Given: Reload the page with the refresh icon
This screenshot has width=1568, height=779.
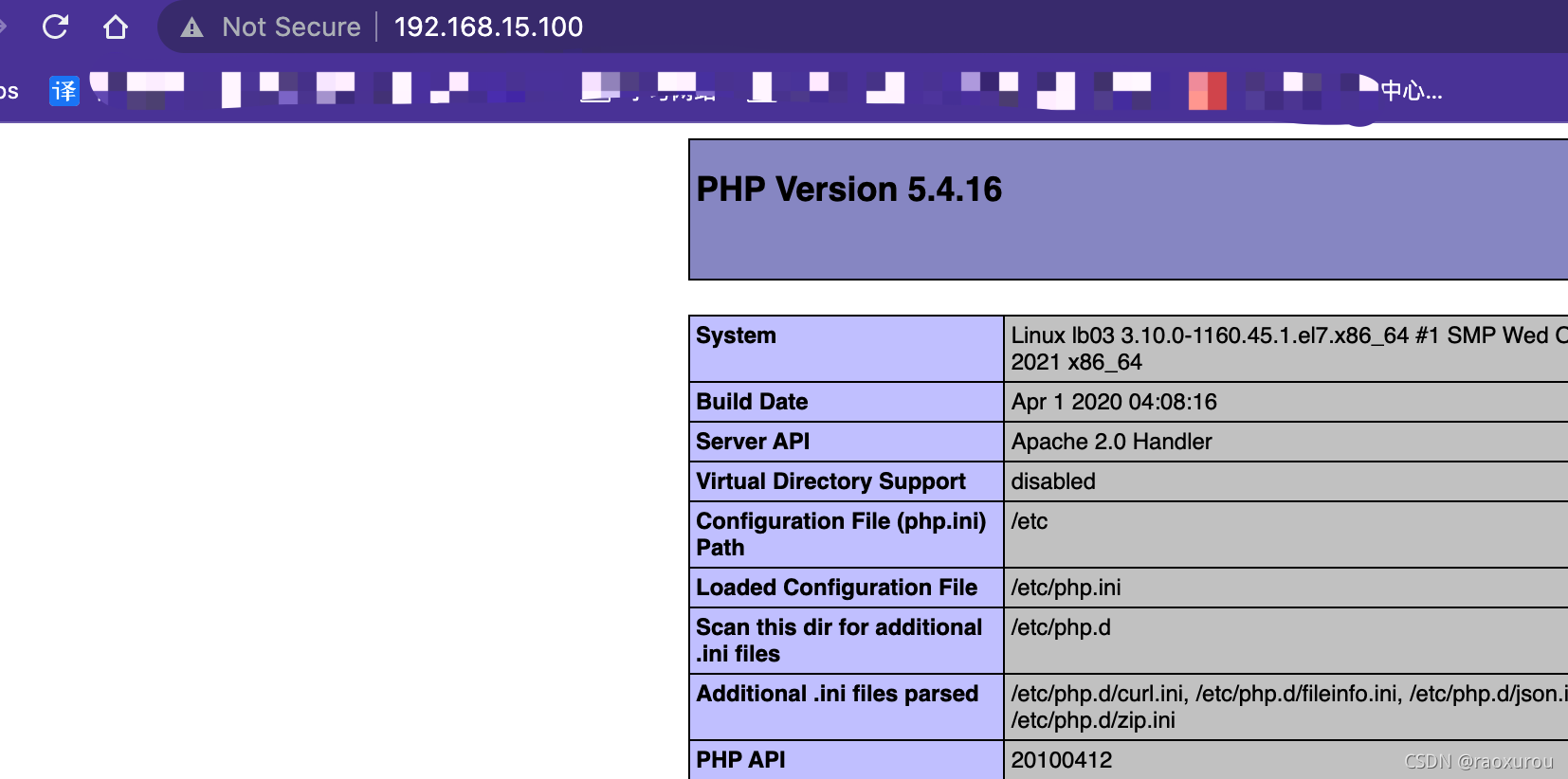Looking at the screenshot, I should pos(56,27).
